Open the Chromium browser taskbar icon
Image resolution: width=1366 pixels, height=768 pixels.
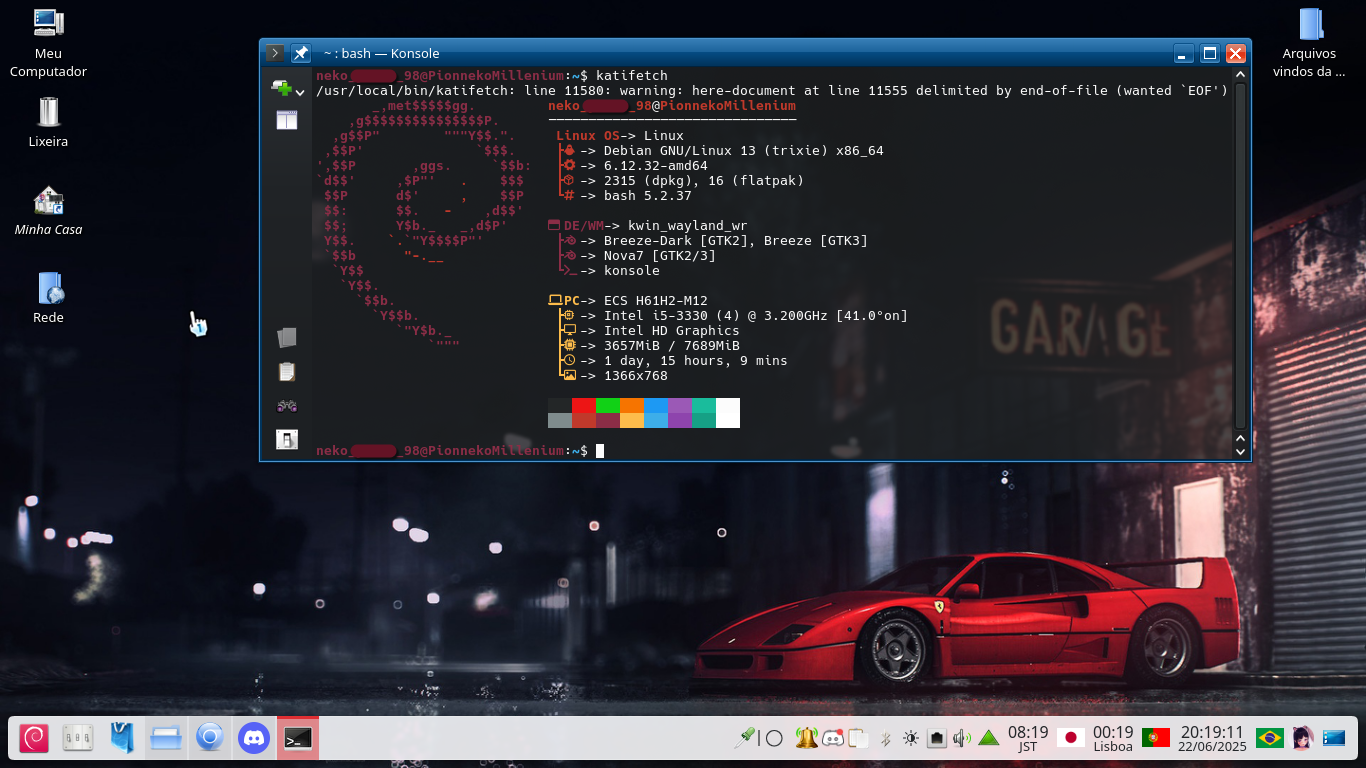pyautogui.click(x=209, y=738)
